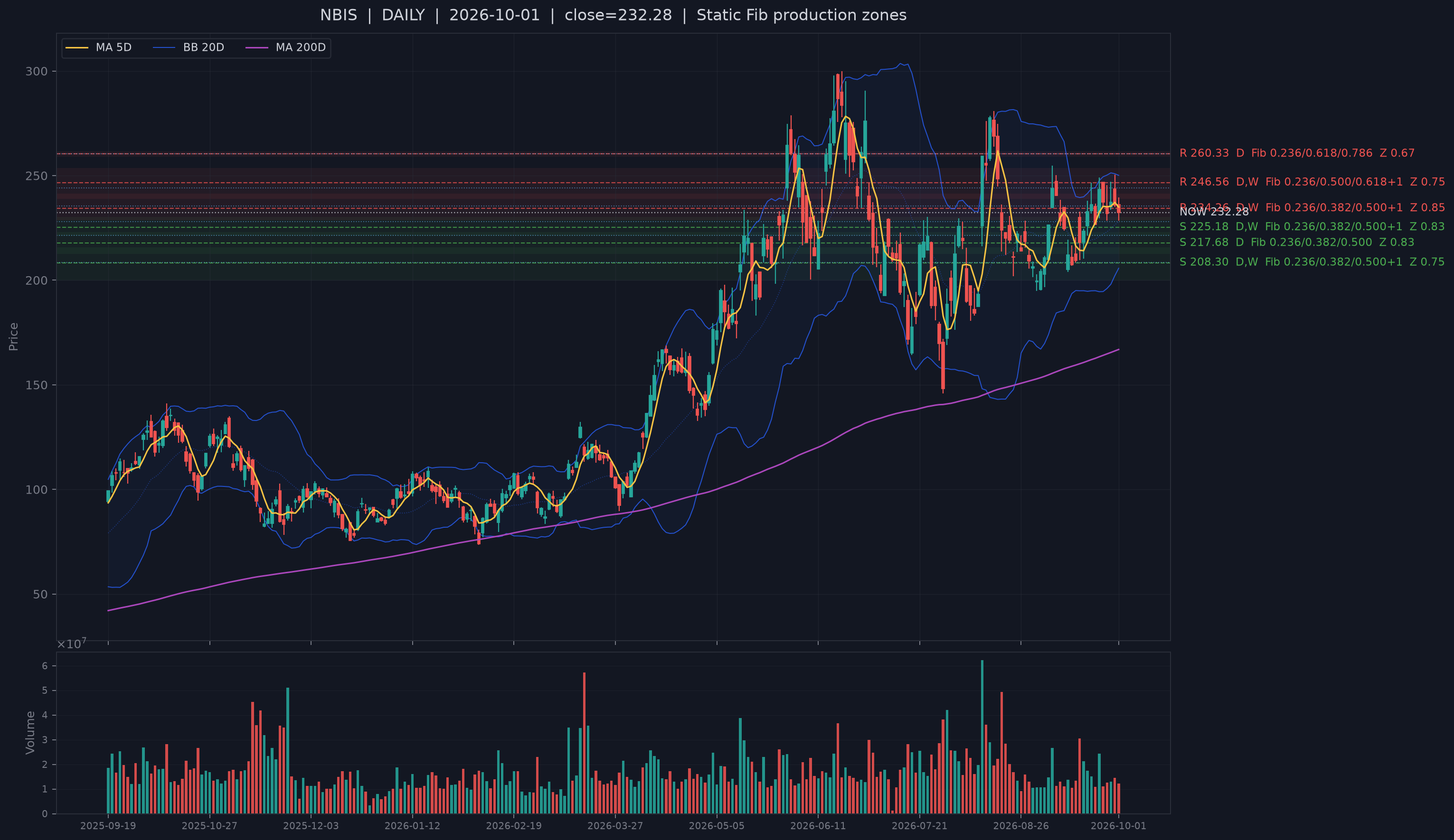Image resolution: width=1454 pixels, height=840 pixels.
Task: Click the 300 price axis tick
Action: point(37,72)
